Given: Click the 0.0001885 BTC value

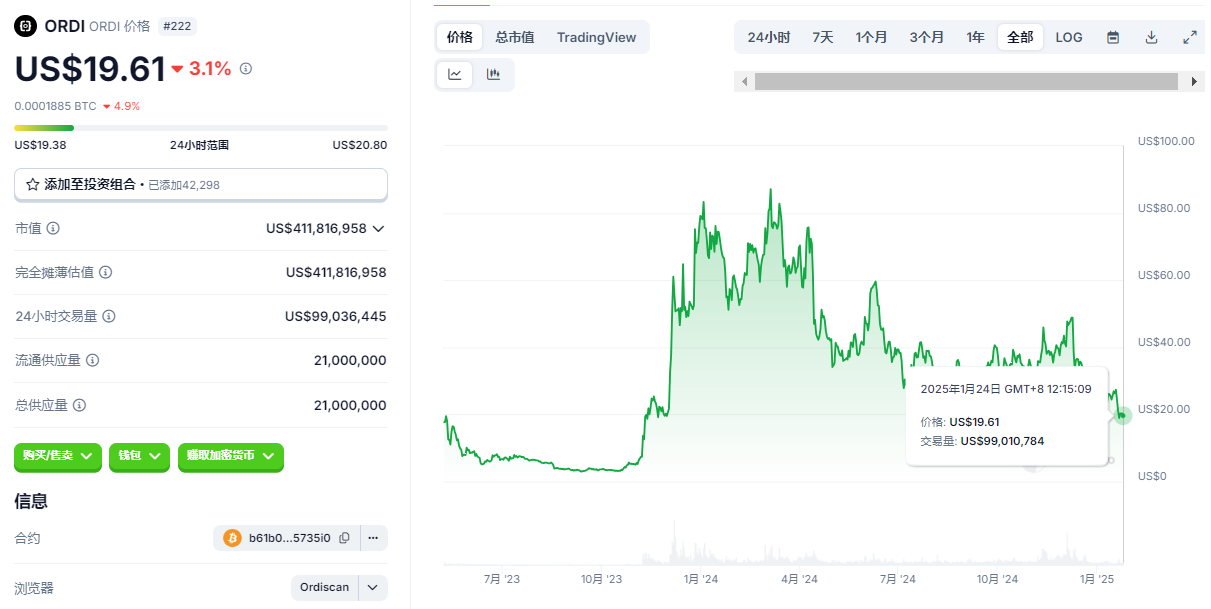Looking at the screenshot, I should (x=55, y=106).
